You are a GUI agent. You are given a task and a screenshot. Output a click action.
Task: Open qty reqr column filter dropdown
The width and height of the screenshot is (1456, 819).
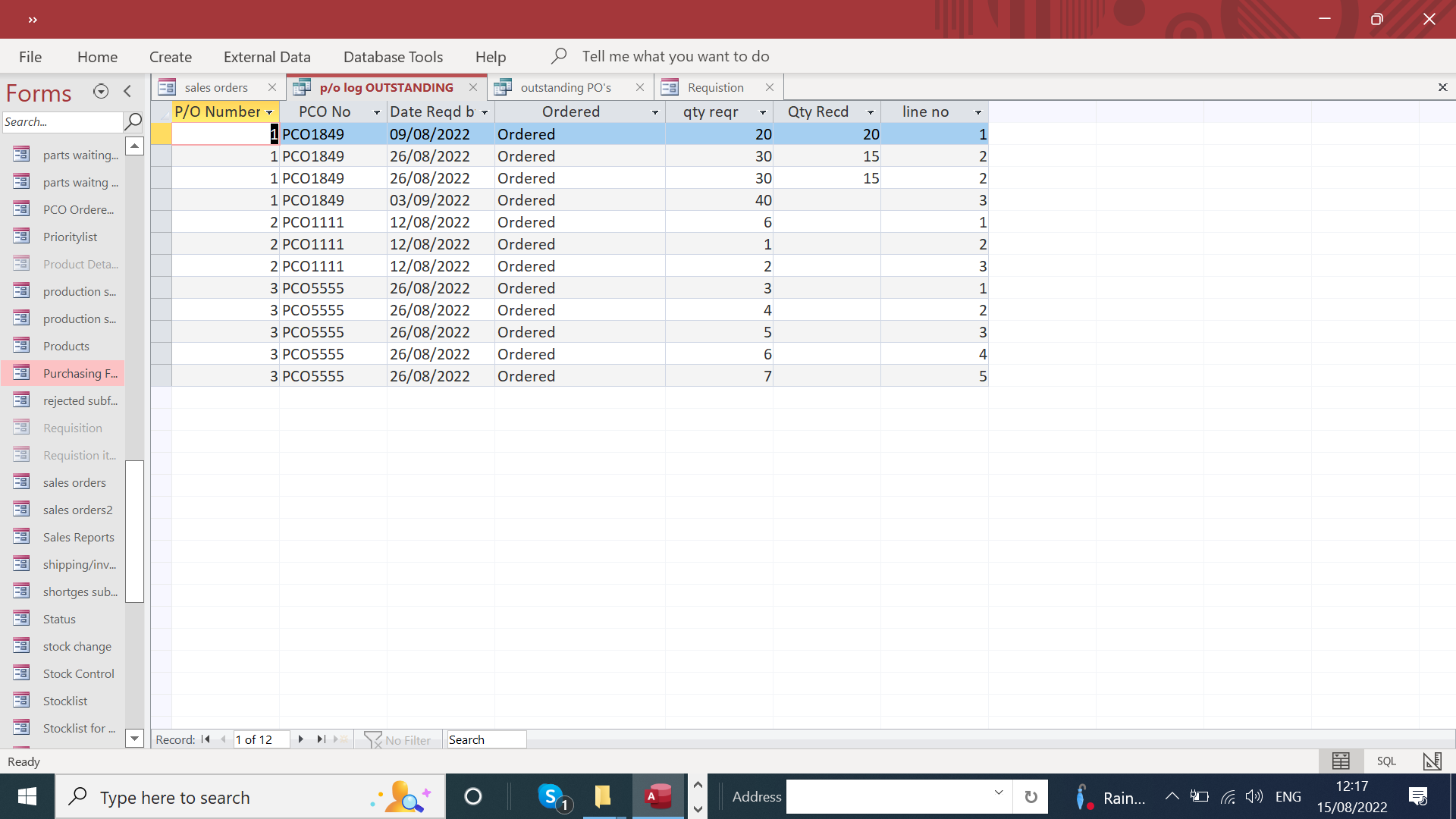point(763,112)
